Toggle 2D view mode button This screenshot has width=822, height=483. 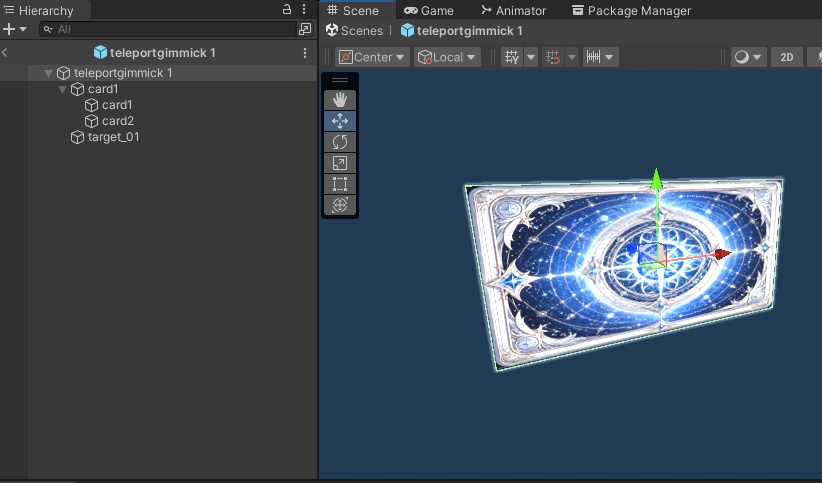point(786,57)
